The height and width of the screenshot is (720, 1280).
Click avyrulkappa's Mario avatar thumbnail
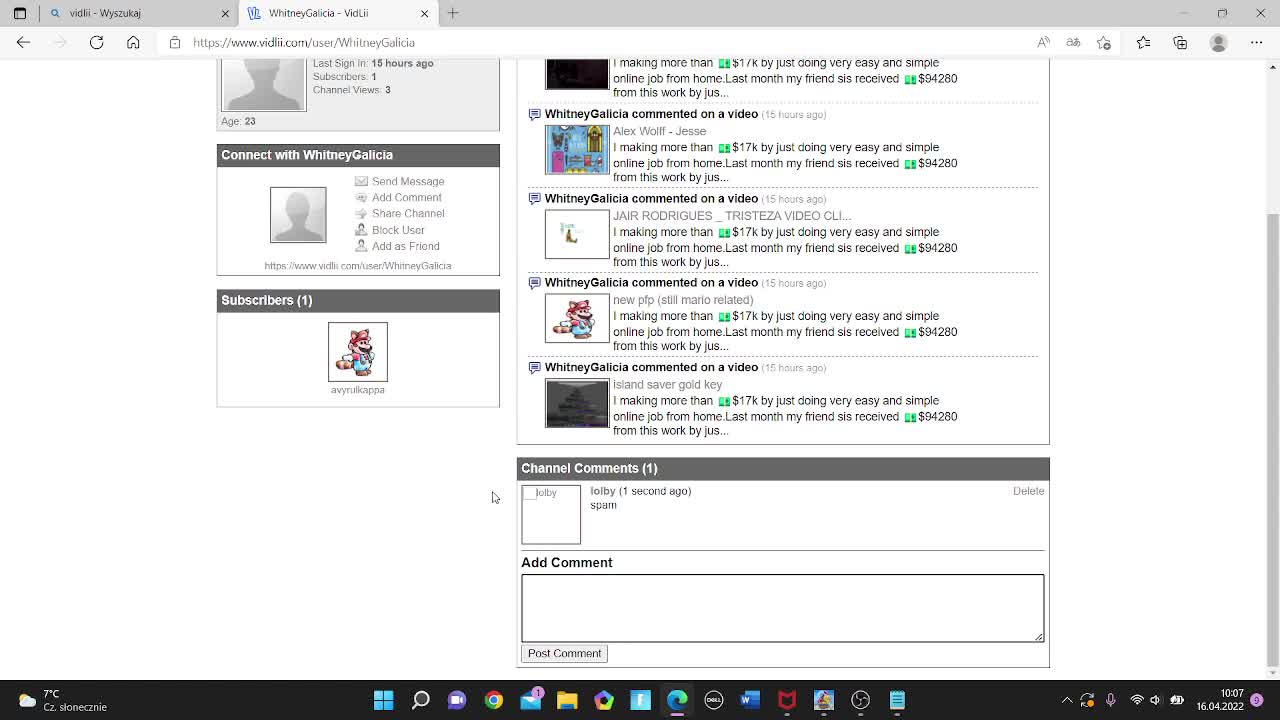[x=358, y=352]
